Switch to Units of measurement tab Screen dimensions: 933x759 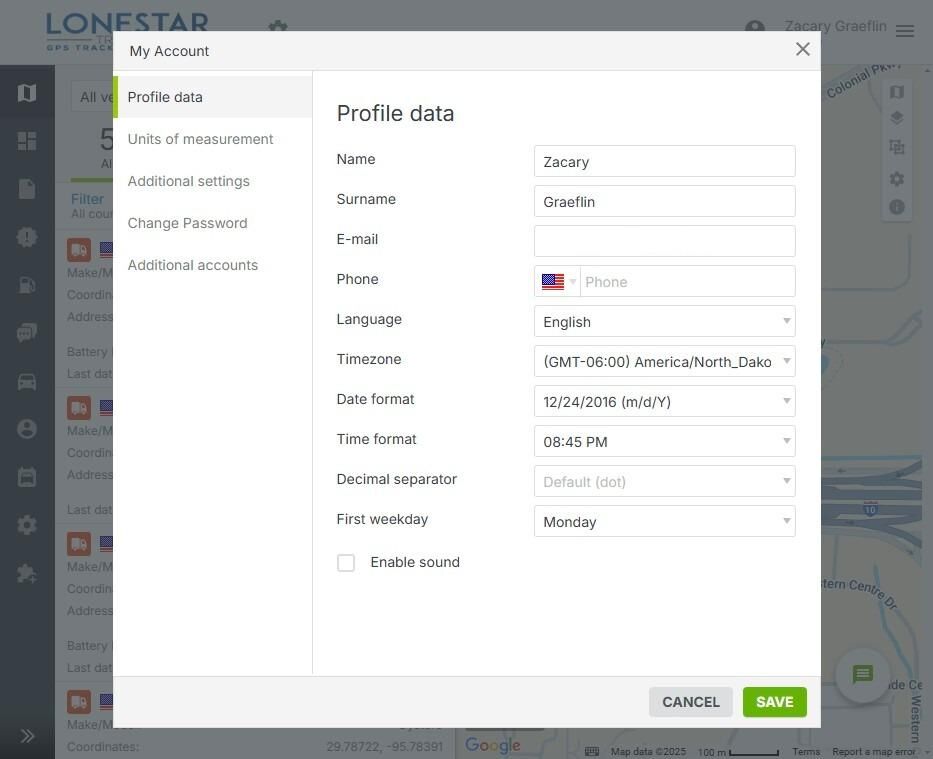point(200,139)
